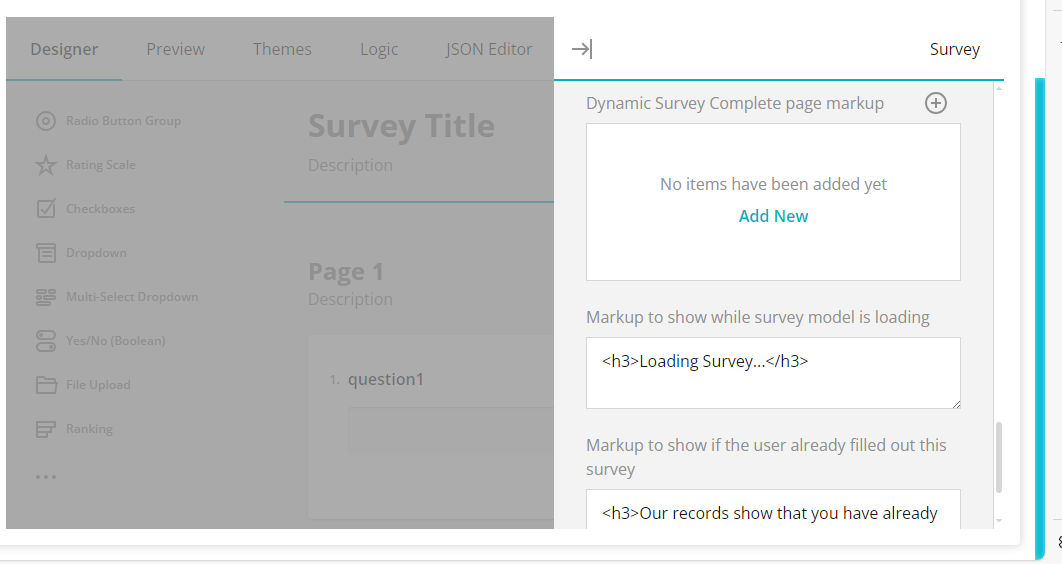Viewport: 1062px width, 564px height.
Task: Open the Themes tab
Action: 282,49
